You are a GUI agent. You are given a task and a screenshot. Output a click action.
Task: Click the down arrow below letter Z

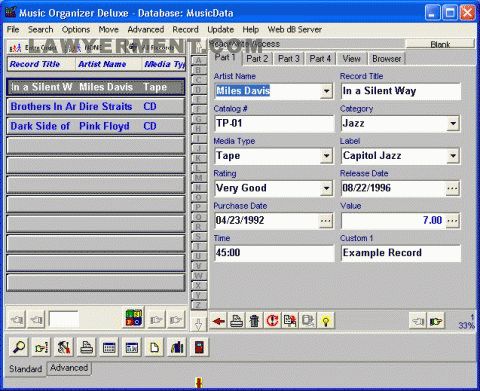[198, 323]
